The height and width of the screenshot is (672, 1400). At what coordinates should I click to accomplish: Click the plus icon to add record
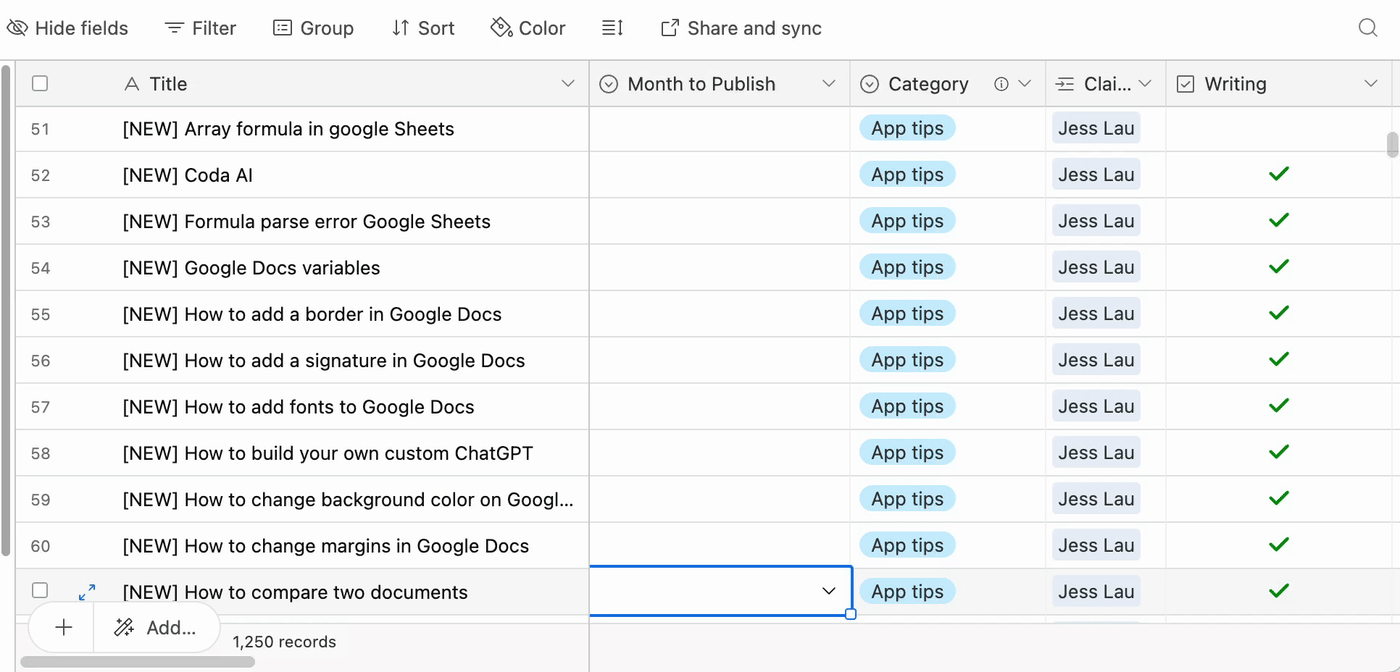64,627
